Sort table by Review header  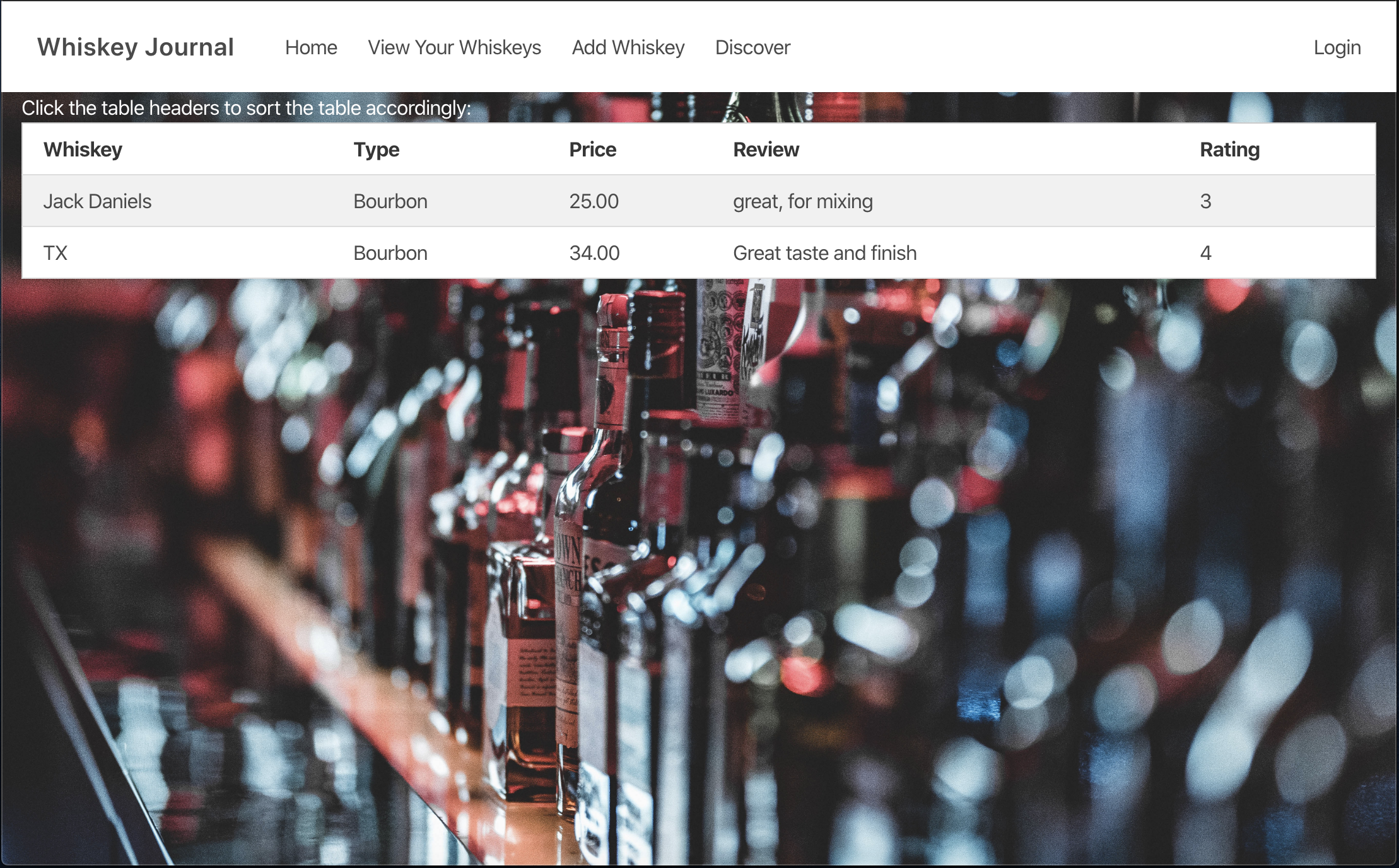point(766,150)
